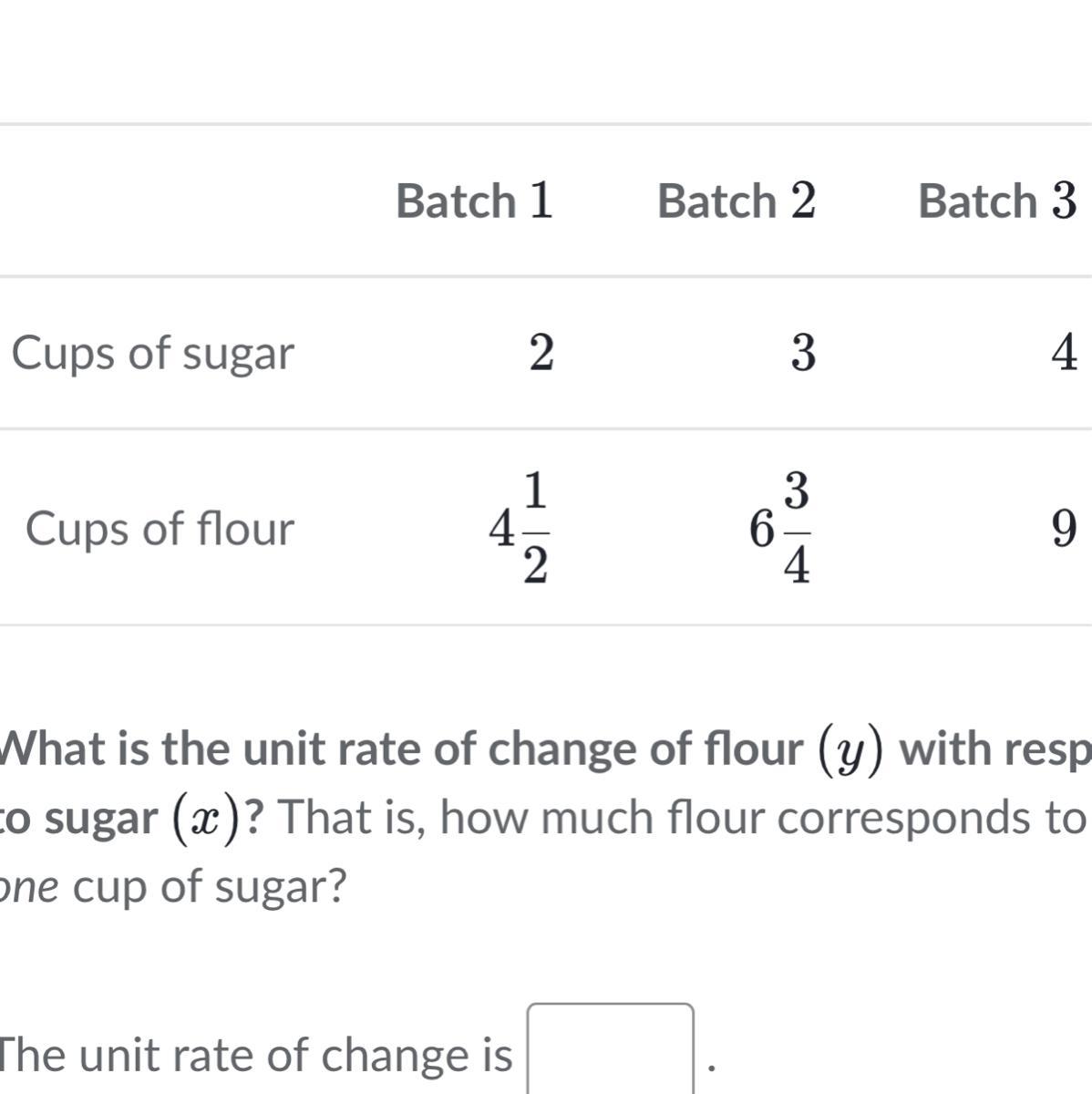The width and height of the screenshot is (1092, 1094).
Task: Click the text "cup of sugar?"
Action: [x=210, y=886]
